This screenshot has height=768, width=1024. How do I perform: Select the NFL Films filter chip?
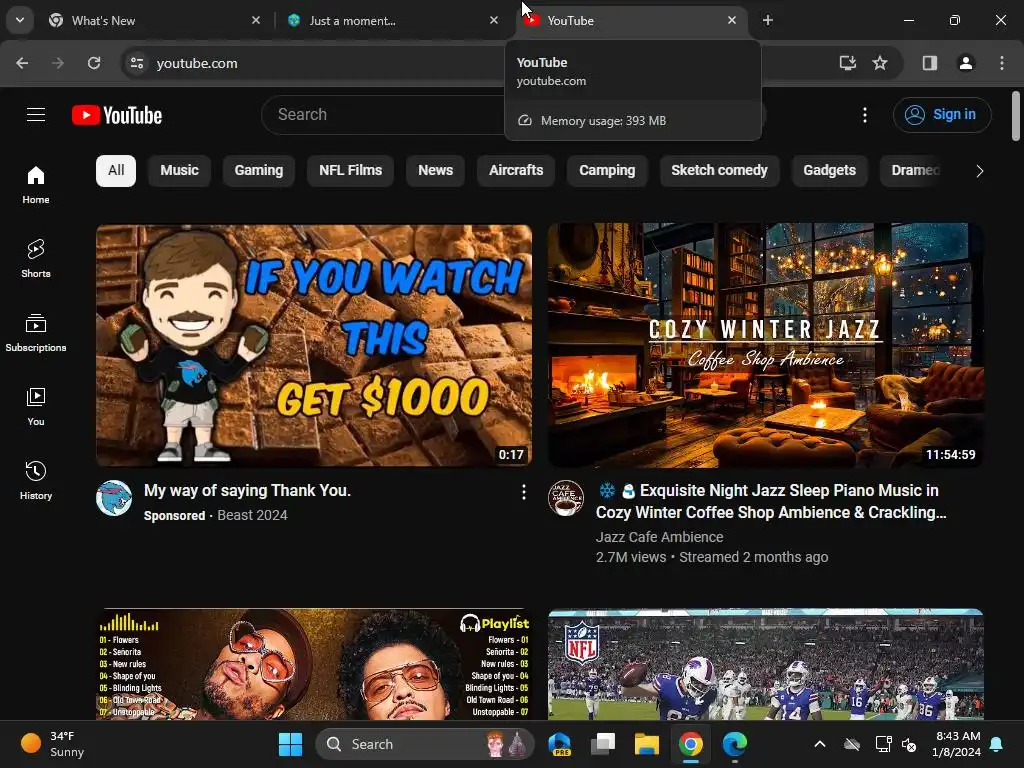coord(351,170)
